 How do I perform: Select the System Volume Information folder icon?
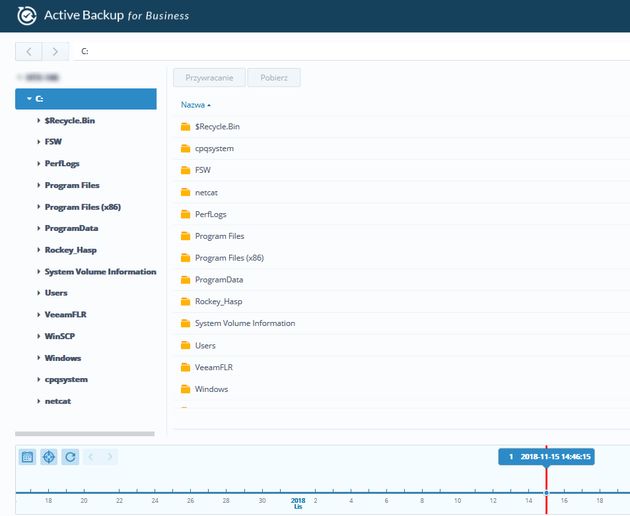(x=185, y=323)
